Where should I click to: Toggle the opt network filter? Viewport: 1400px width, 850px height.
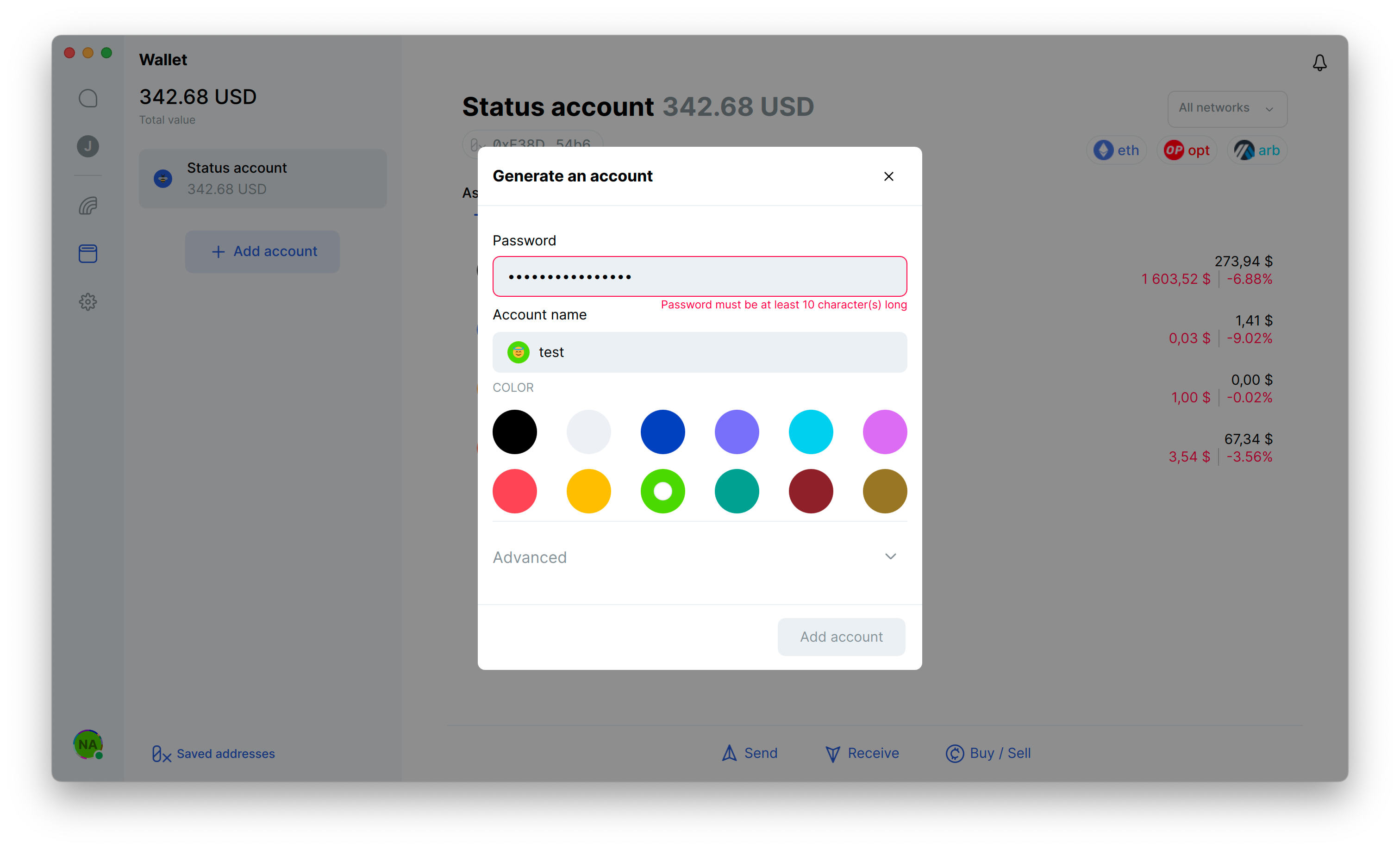(1187, 150)
